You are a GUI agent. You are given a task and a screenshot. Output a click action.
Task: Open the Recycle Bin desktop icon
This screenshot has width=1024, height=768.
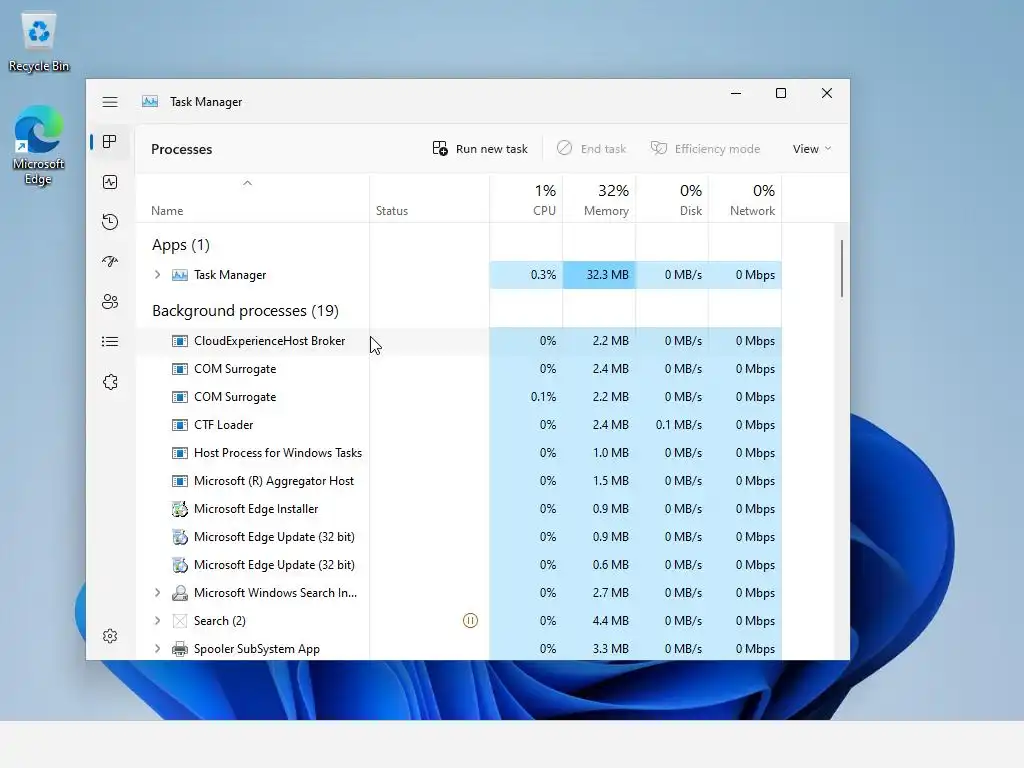pyautogui.click(x=39, y=40)
